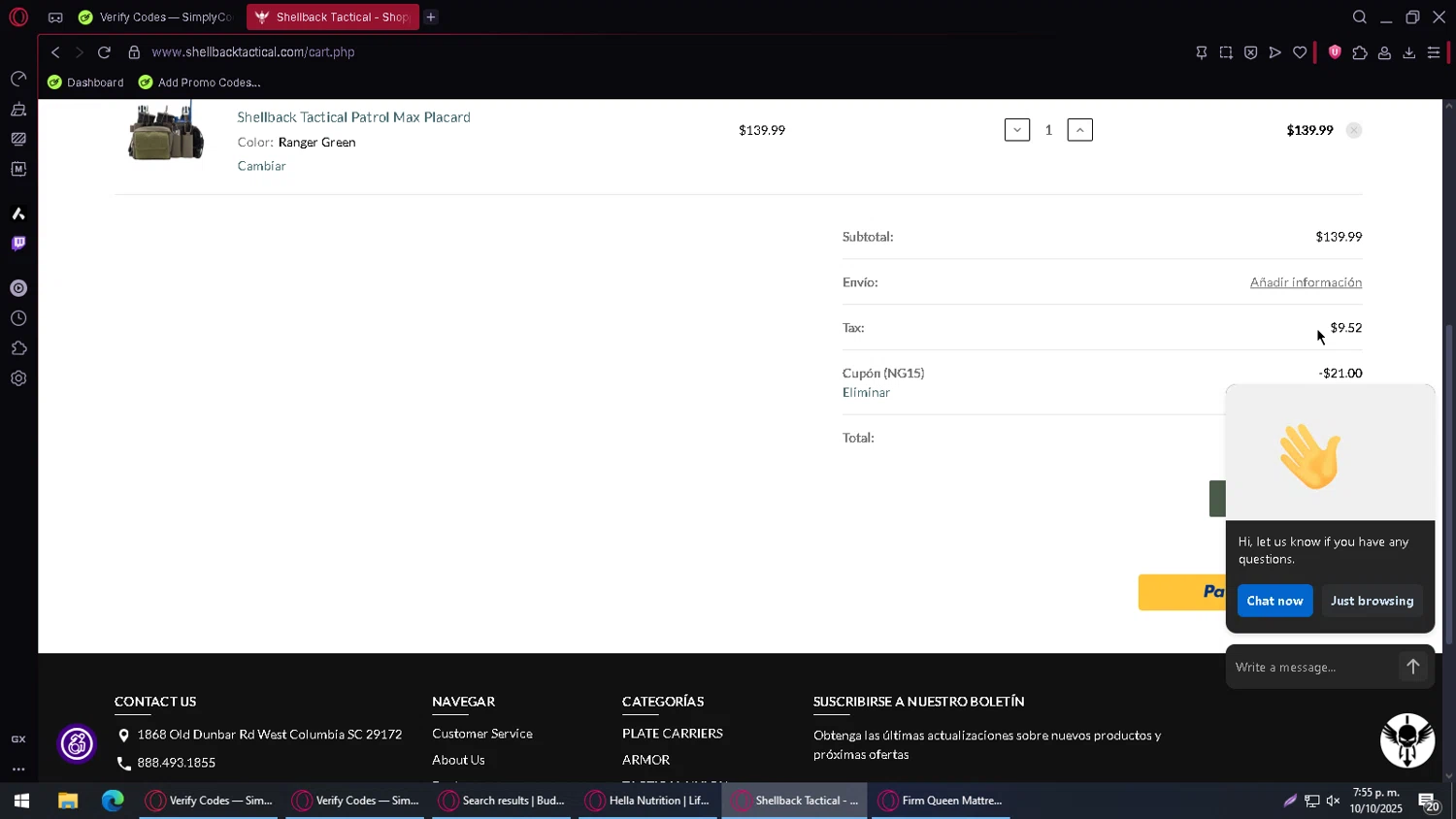Open the Patrol Max Placard thumbnail

(166, 131)
